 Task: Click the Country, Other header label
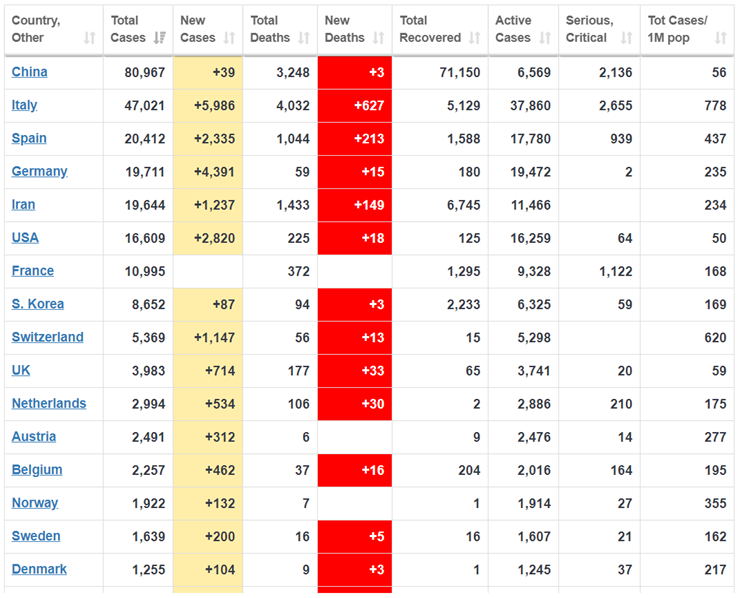click(x=36, y=29)
